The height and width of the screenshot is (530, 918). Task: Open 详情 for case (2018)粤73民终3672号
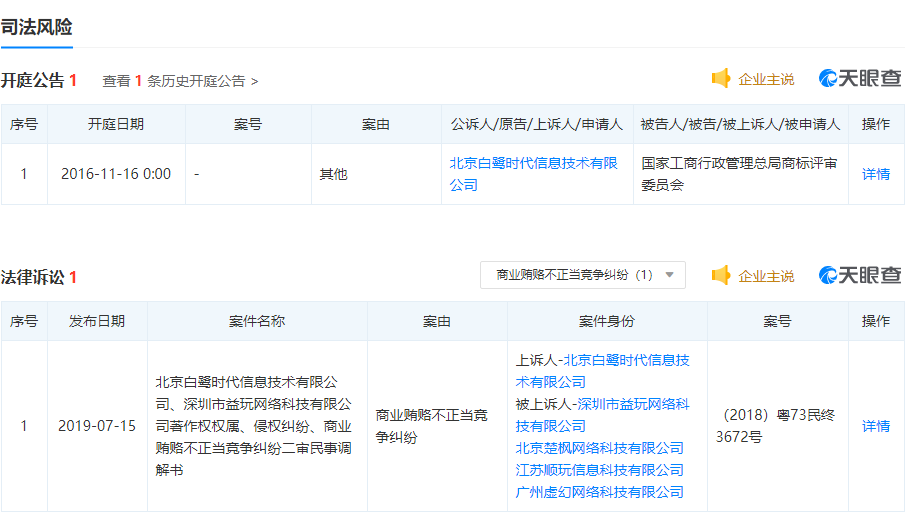[x=876, y=426]
